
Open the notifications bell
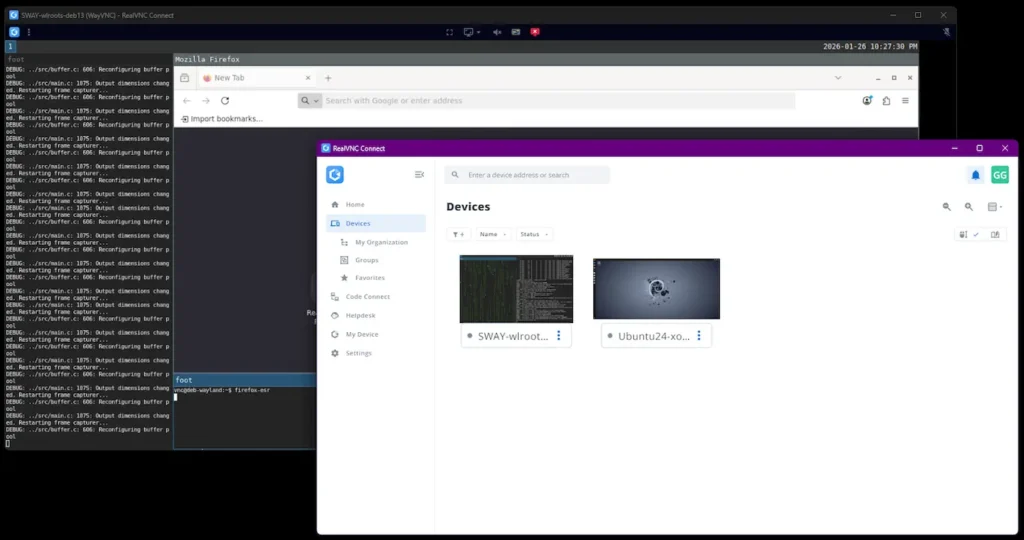[x=975, y=175]
